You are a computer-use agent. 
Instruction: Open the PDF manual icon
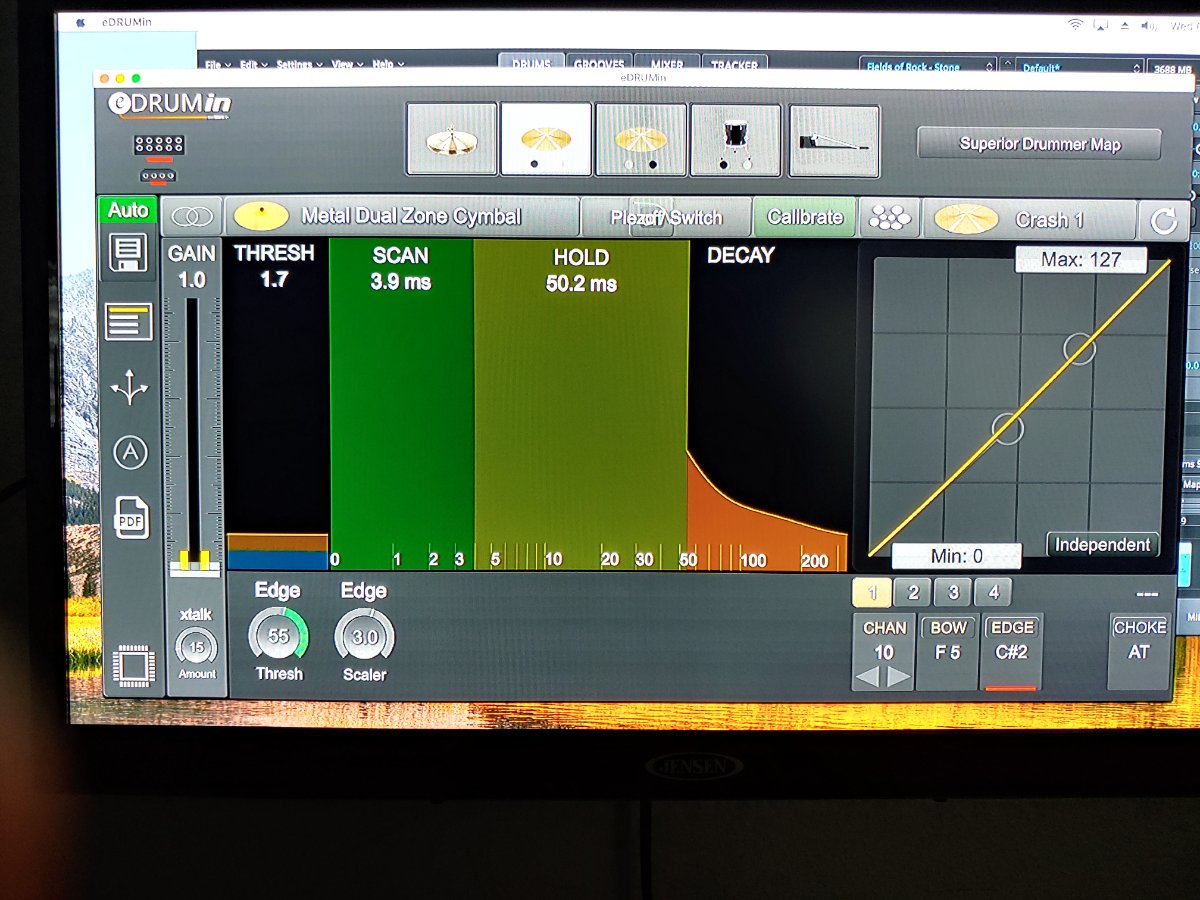[x=131, y=518]
